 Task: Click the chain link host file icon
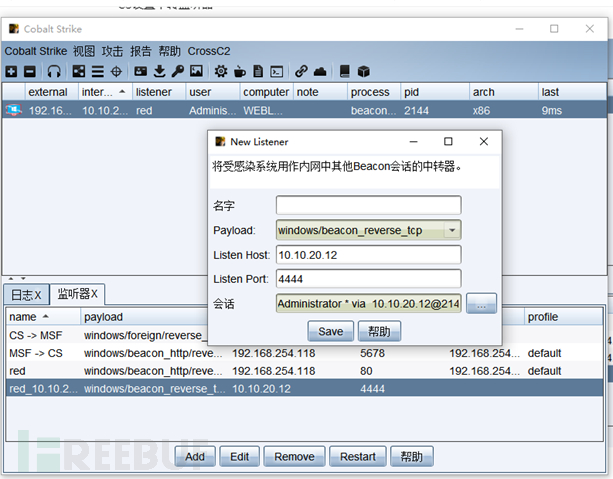click(301, 71)
